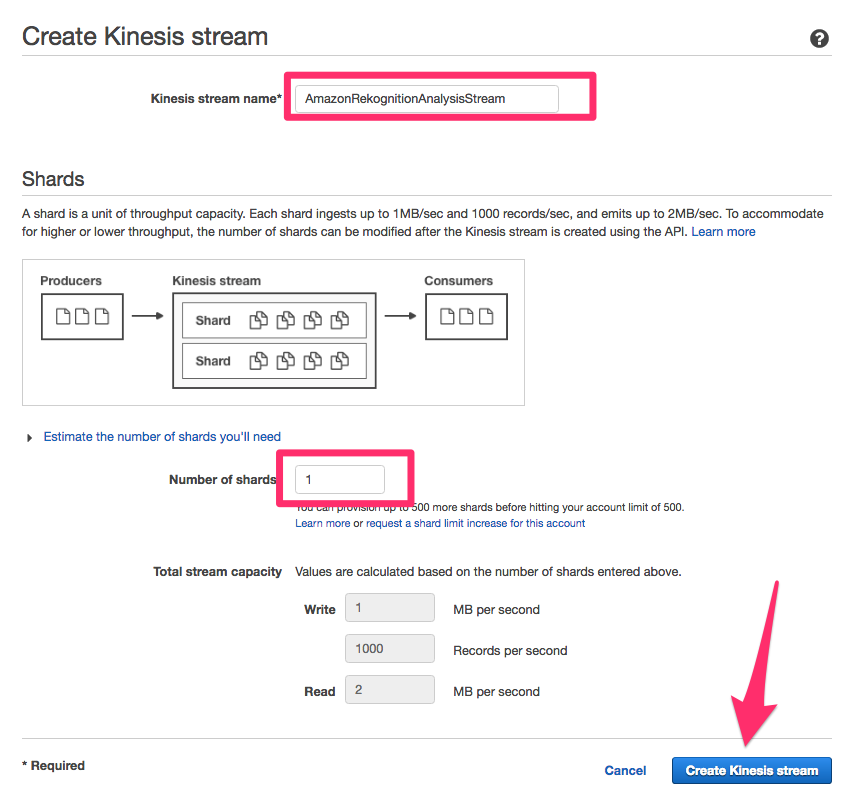
Task: Click the arrow between Producers and Kinesis stream
Action: [146, 316]
